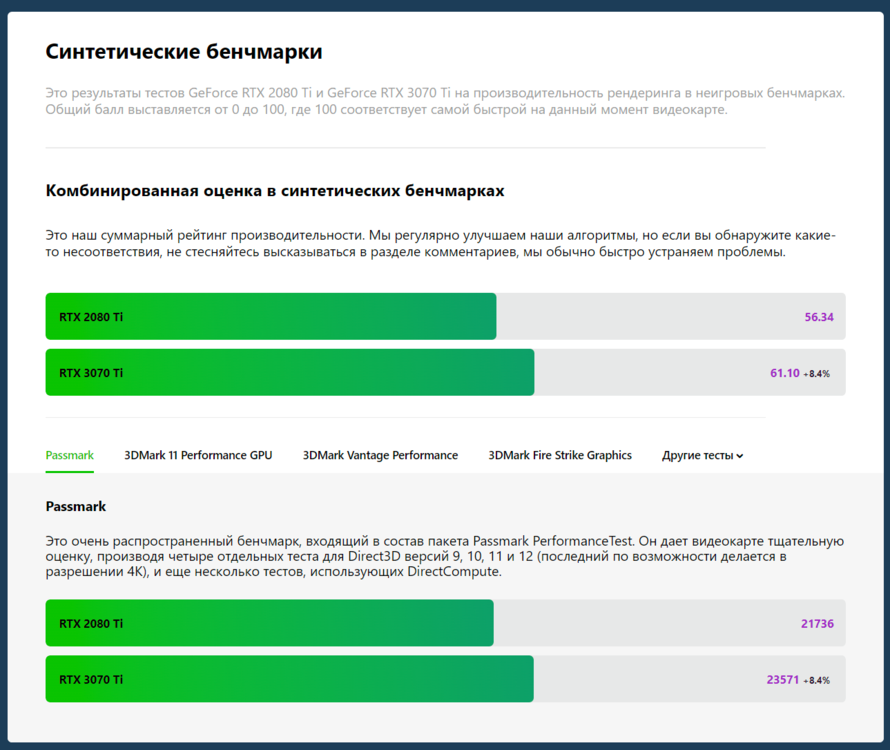This screenshot has height=750, width=890.
Task: Click the +8.4% label beside 61.10
Action: (817, 374)
